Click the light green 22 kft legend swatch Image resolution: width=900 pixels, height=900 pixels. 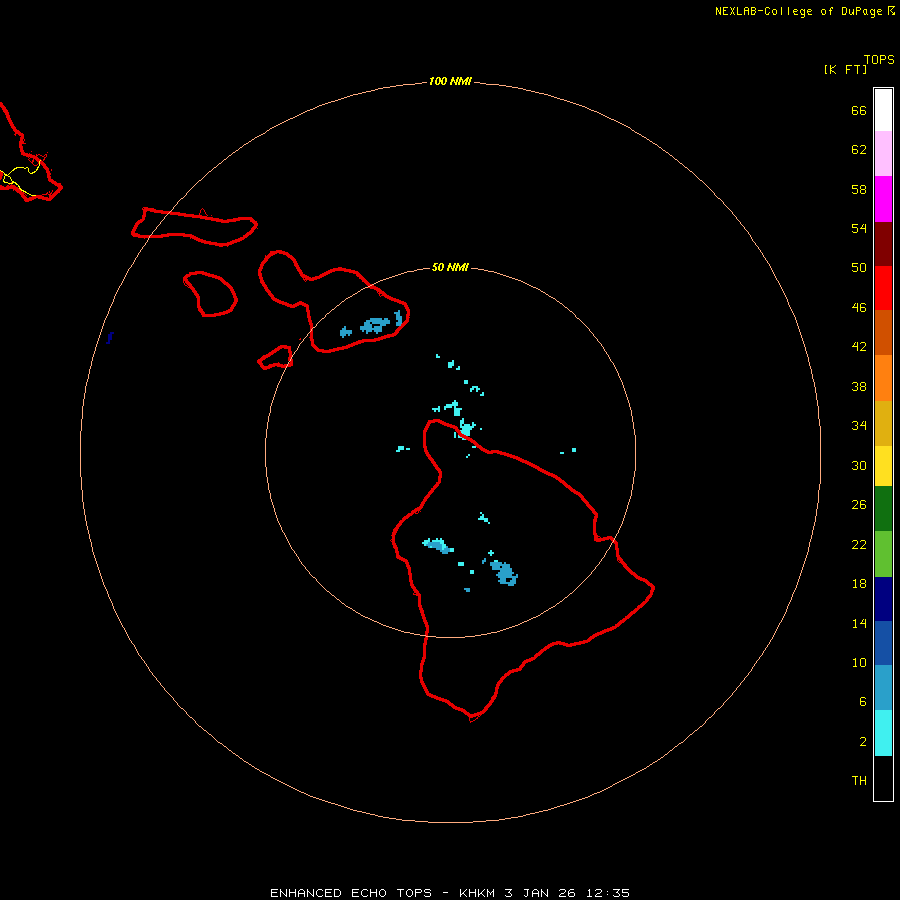[883, 554]
